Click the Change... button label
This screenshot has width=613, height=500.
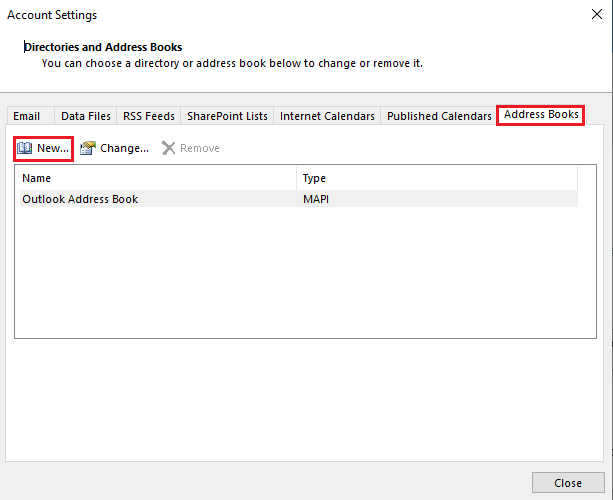point(124,148)
